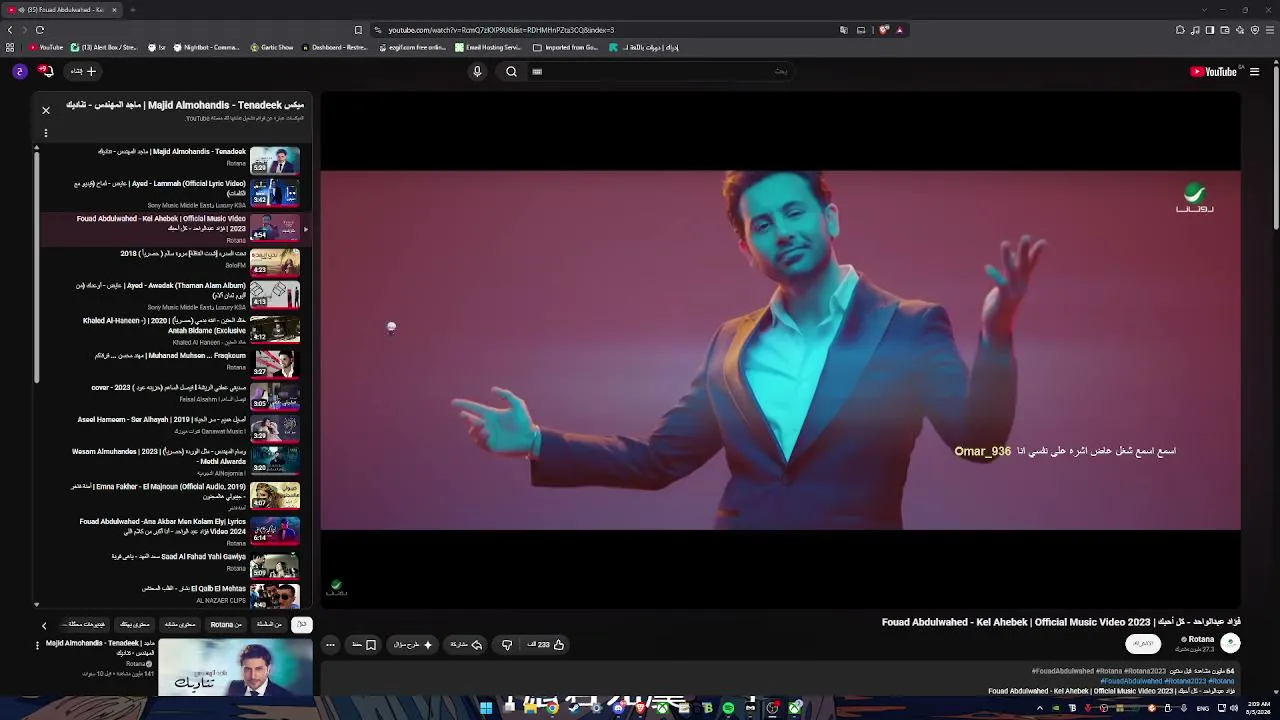The image size is (1280, 720).
Task: Open the purple account avatar menu
Action: 20,71
